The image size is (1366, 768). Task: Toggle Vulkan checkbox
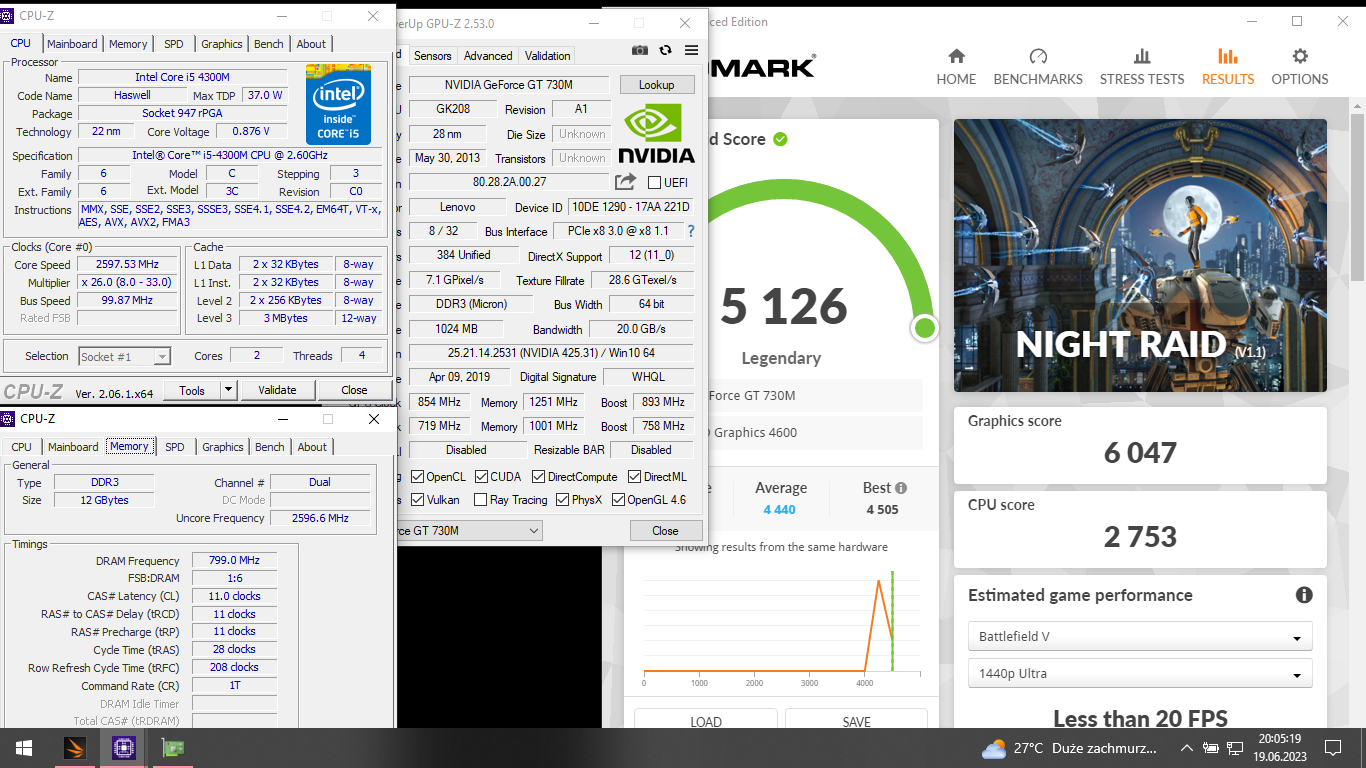(x=417, y=500)
